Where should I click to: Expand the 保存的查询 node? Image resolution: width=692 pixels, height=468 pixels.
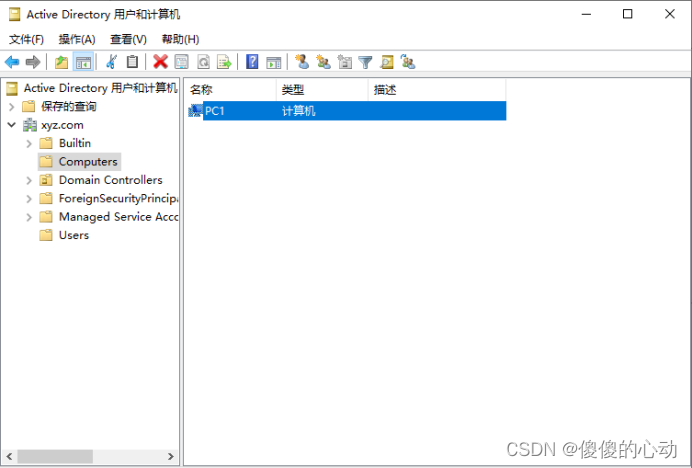(x=12, y=106)
